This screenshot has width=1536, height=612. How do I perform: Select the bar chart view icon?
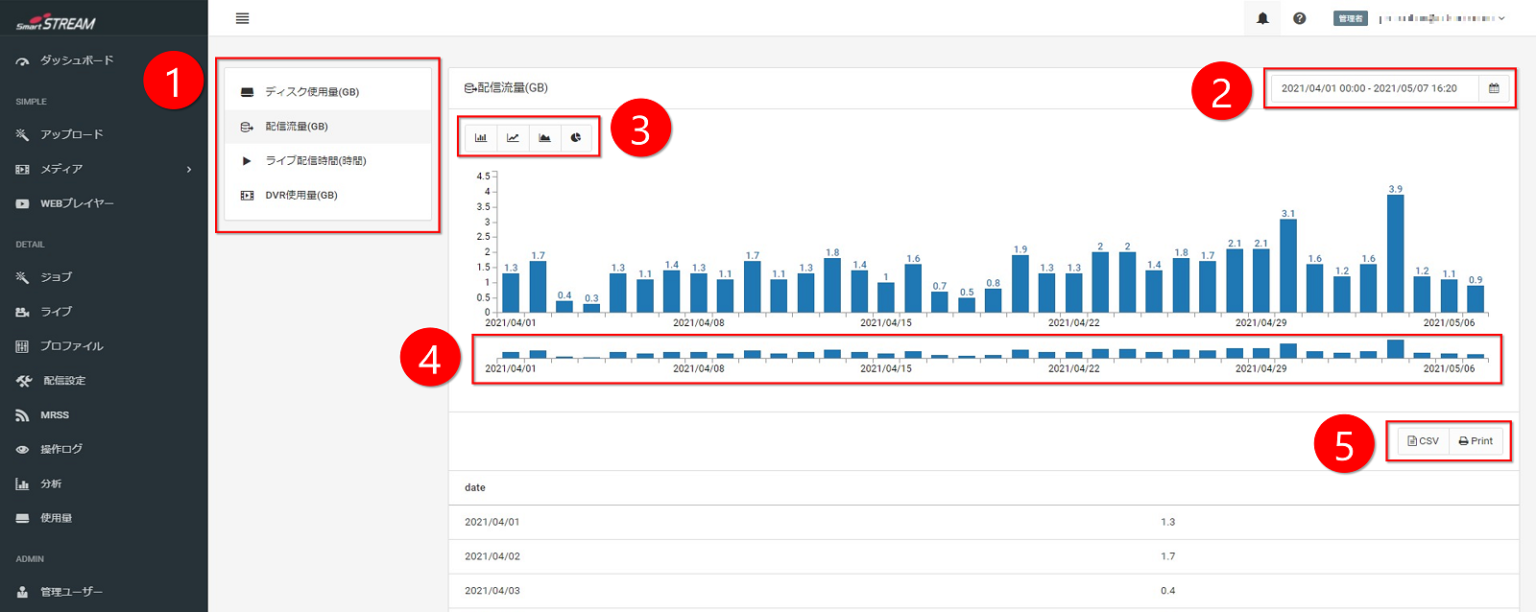click(481, 137)
